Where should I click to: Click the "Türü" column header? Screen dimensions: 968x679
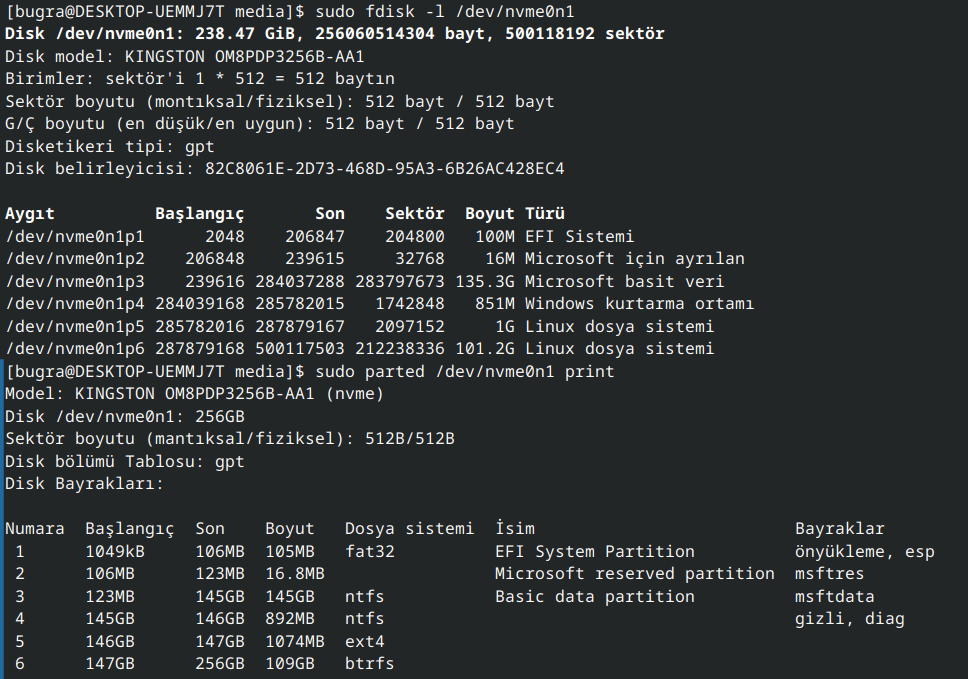tap(545, 214)
